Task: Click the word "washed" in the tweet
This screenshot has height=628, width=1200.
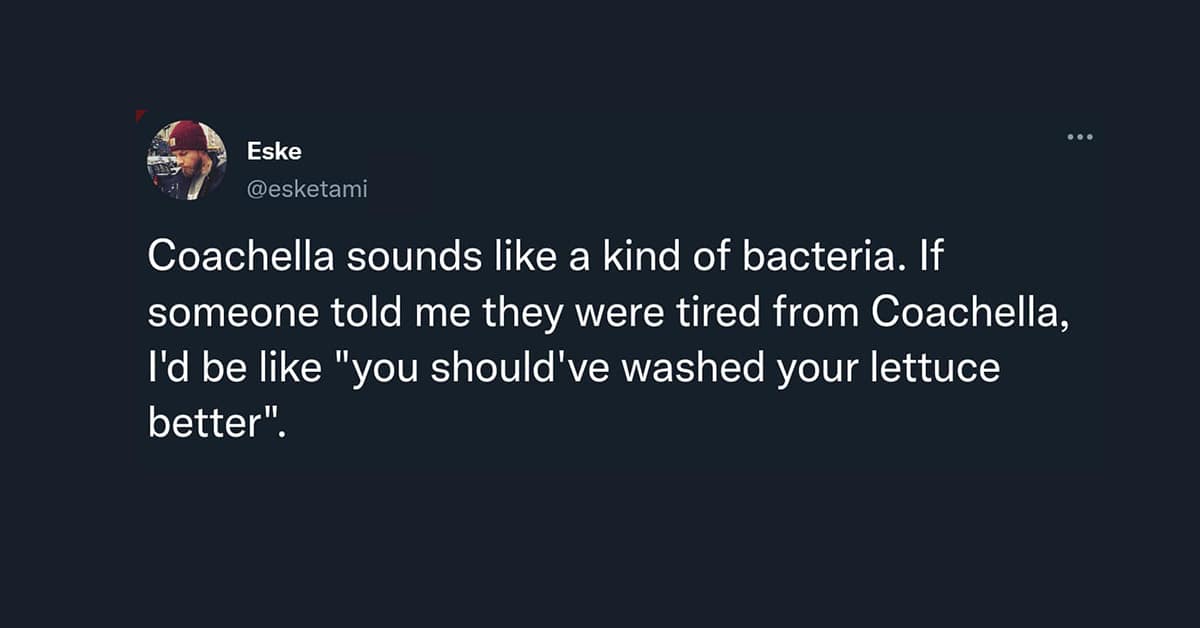Action: tap(682, 369)
